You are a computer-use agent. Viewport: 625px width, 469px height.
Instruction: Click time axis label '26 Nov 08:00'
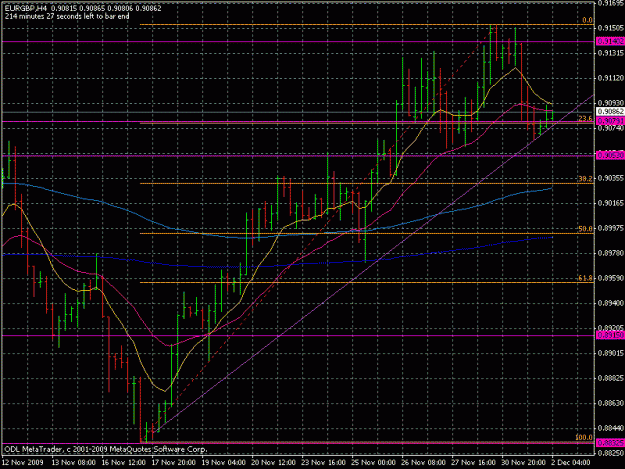coord(423,463)
